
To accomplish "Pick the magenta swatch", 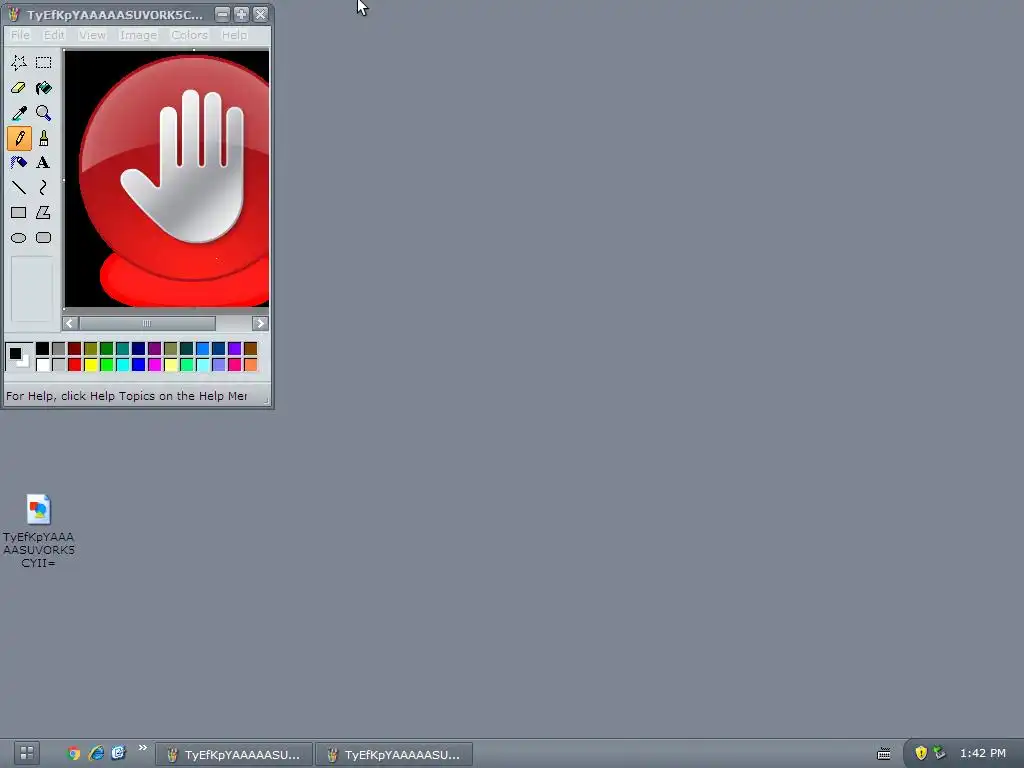I will coord(155,364).
